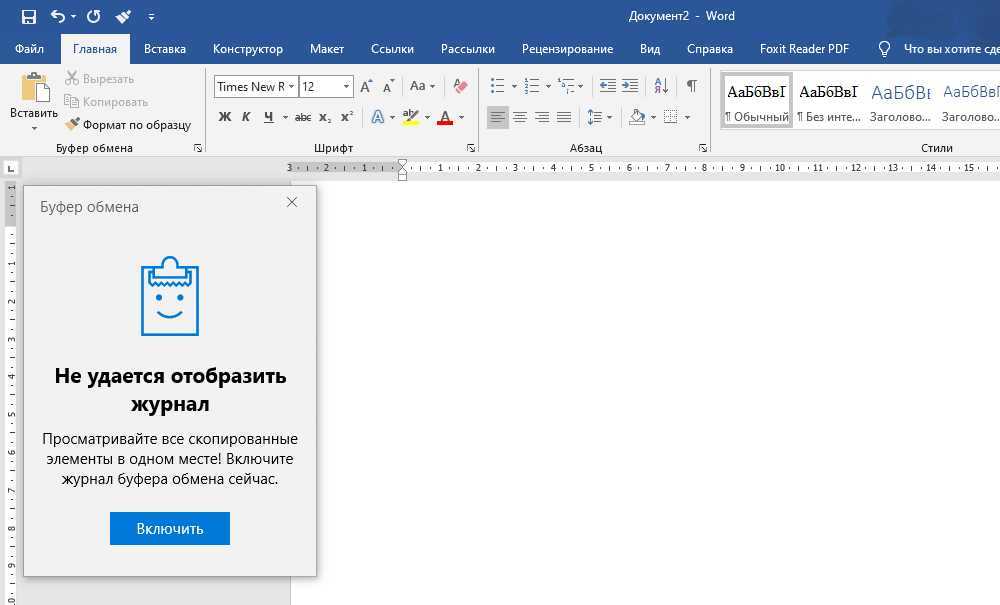Increase font size with the larger A icon

pos(367,86)
